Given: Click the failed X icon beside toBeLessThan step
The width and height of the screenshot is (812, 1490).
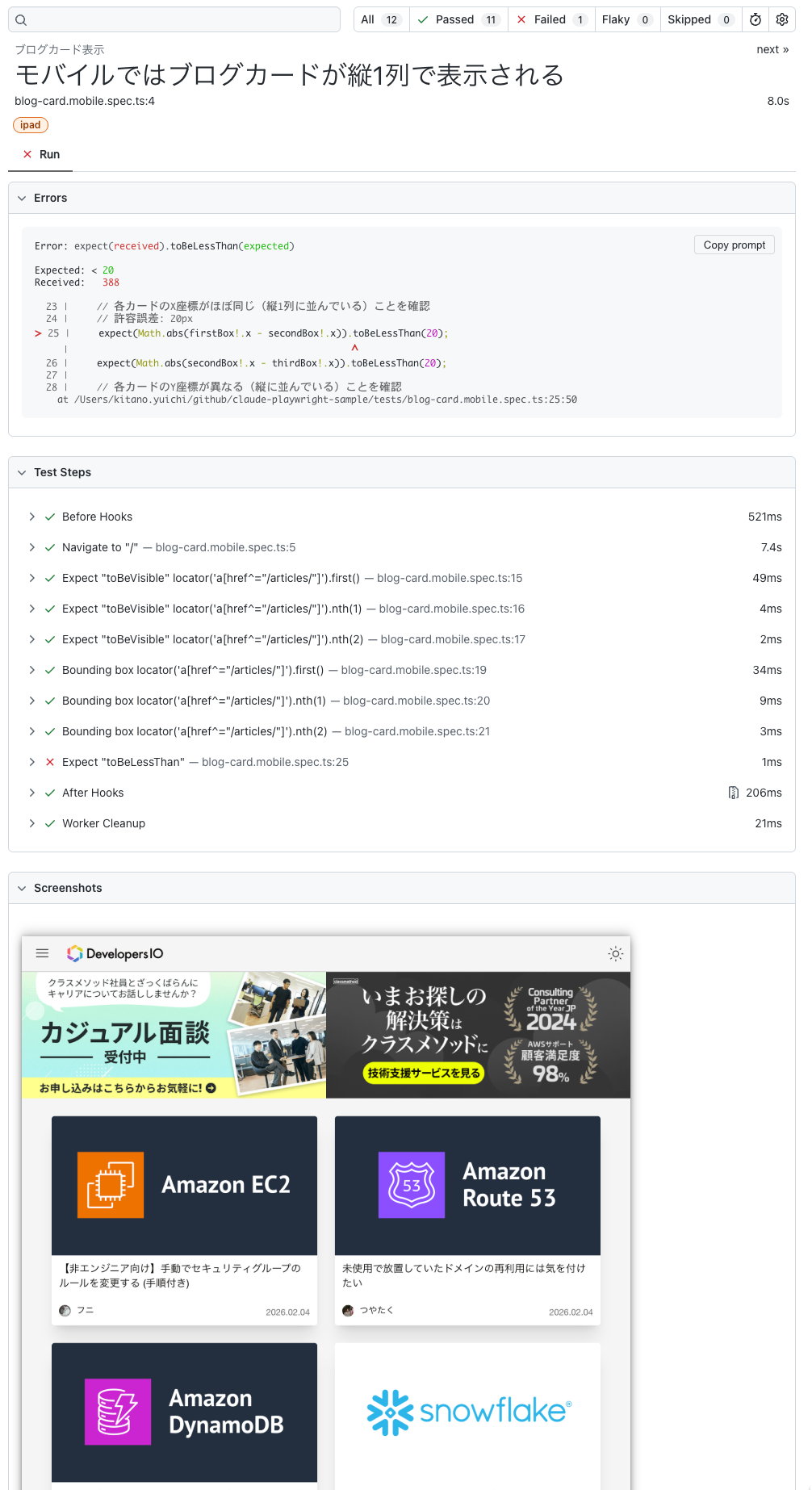Looking at the screenshot, I should pos(50,762).
